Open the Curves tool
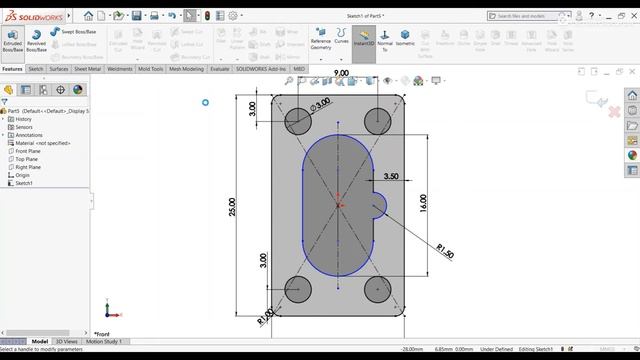Screen dimensions: 640x360 pos(341,36)
